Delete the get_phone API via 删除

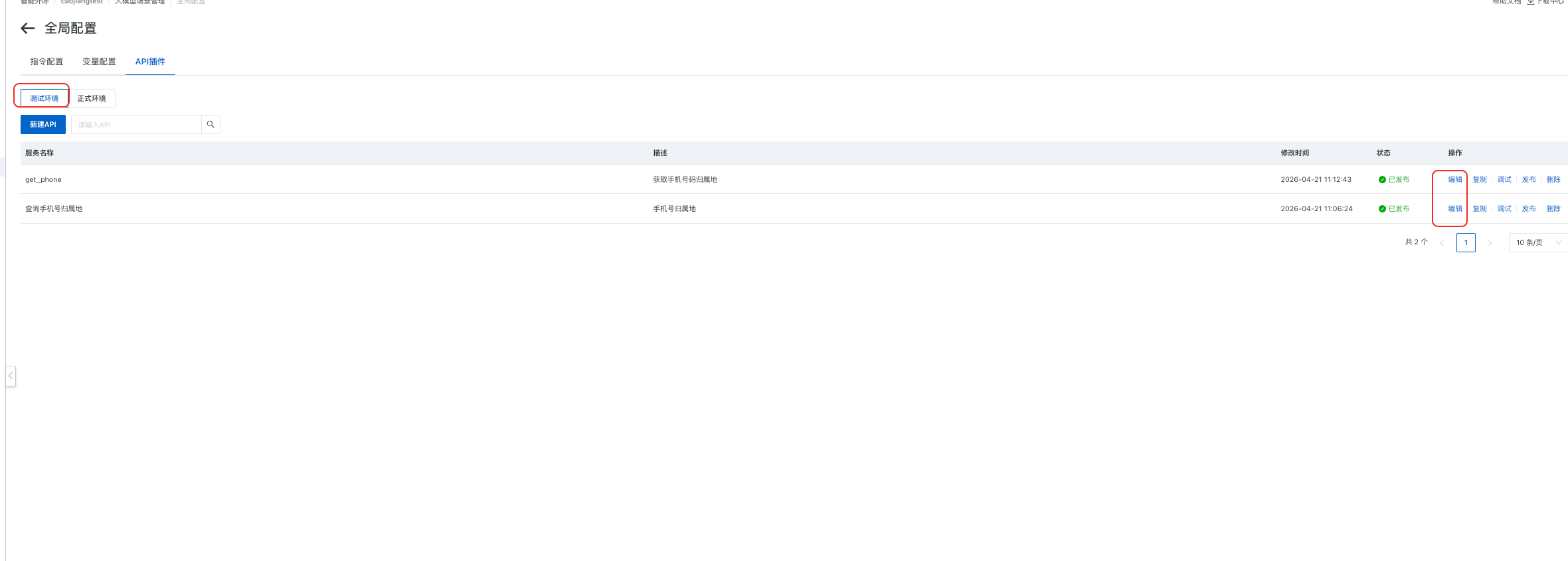tap(1553, 179)
